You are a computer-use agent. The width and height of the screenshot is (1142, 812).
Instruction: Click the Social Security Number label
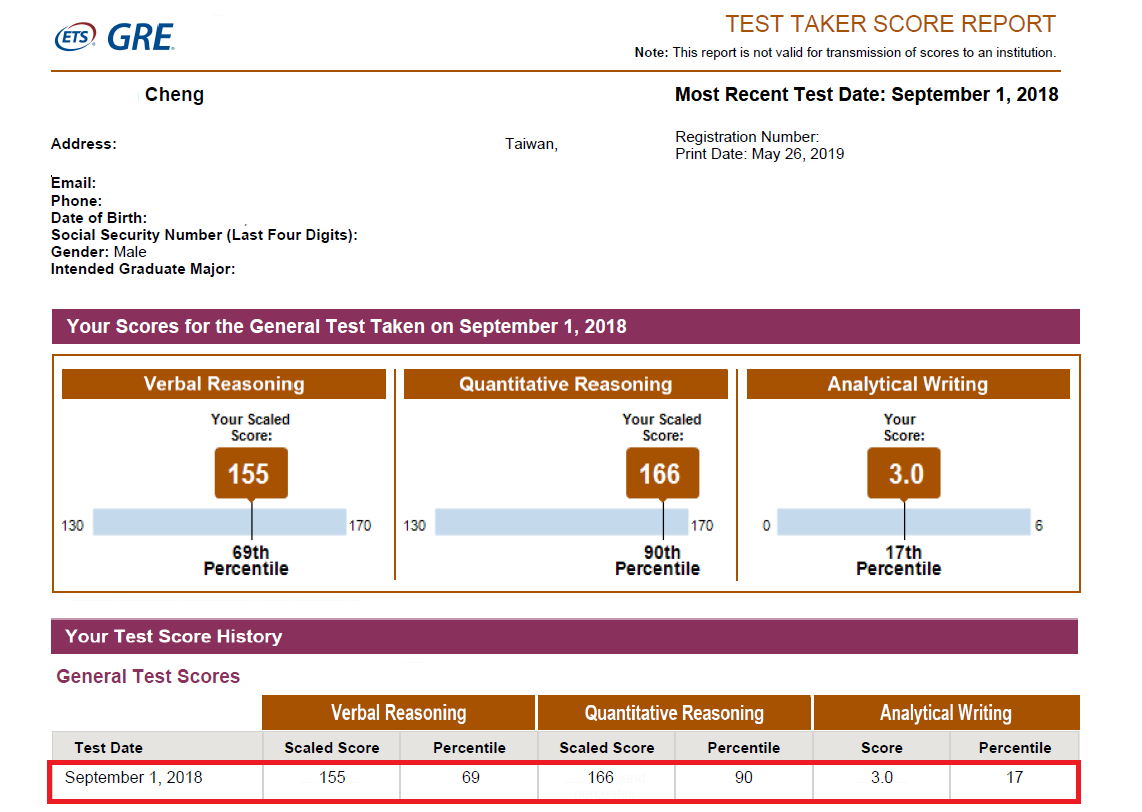(204, 235)
